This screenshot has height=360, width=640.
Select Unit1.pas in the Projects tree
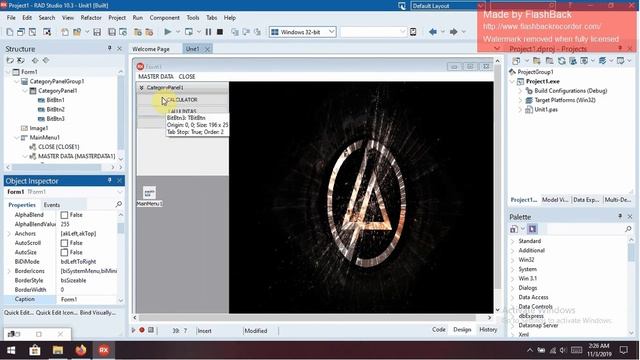pyautogui.click(x=546, y=109)
